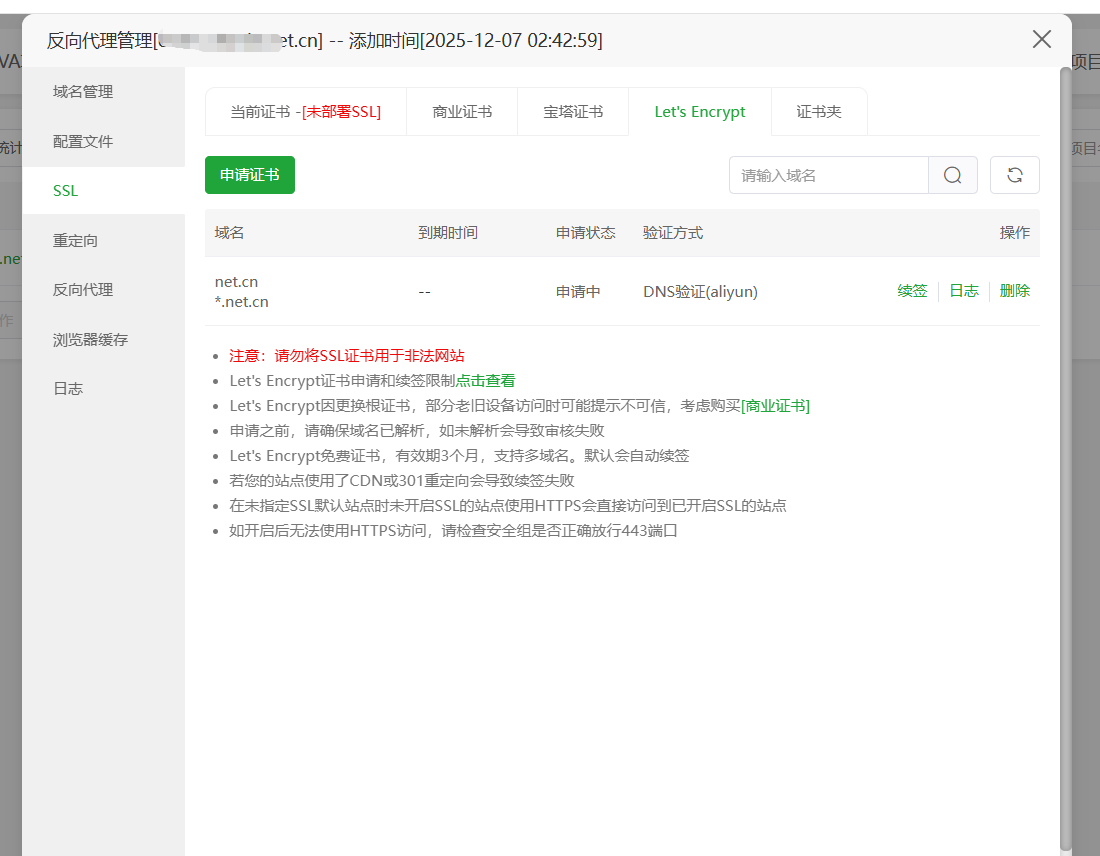1100x856 pixels.
Task: Open the 证书夹 tab
Action: pyautogui.click(x=819, y=112)
